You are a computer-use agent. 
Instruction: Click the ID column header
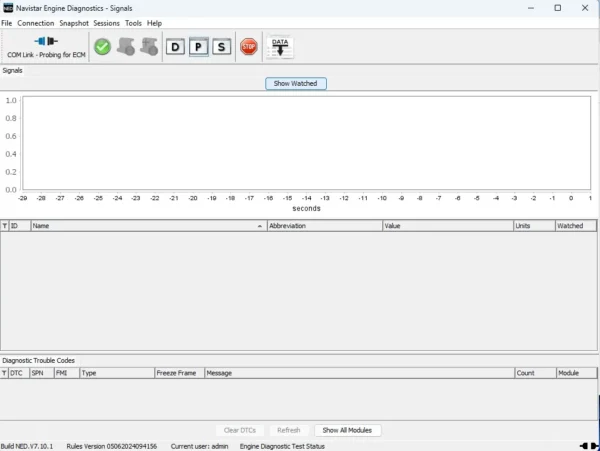click(19, 226)
